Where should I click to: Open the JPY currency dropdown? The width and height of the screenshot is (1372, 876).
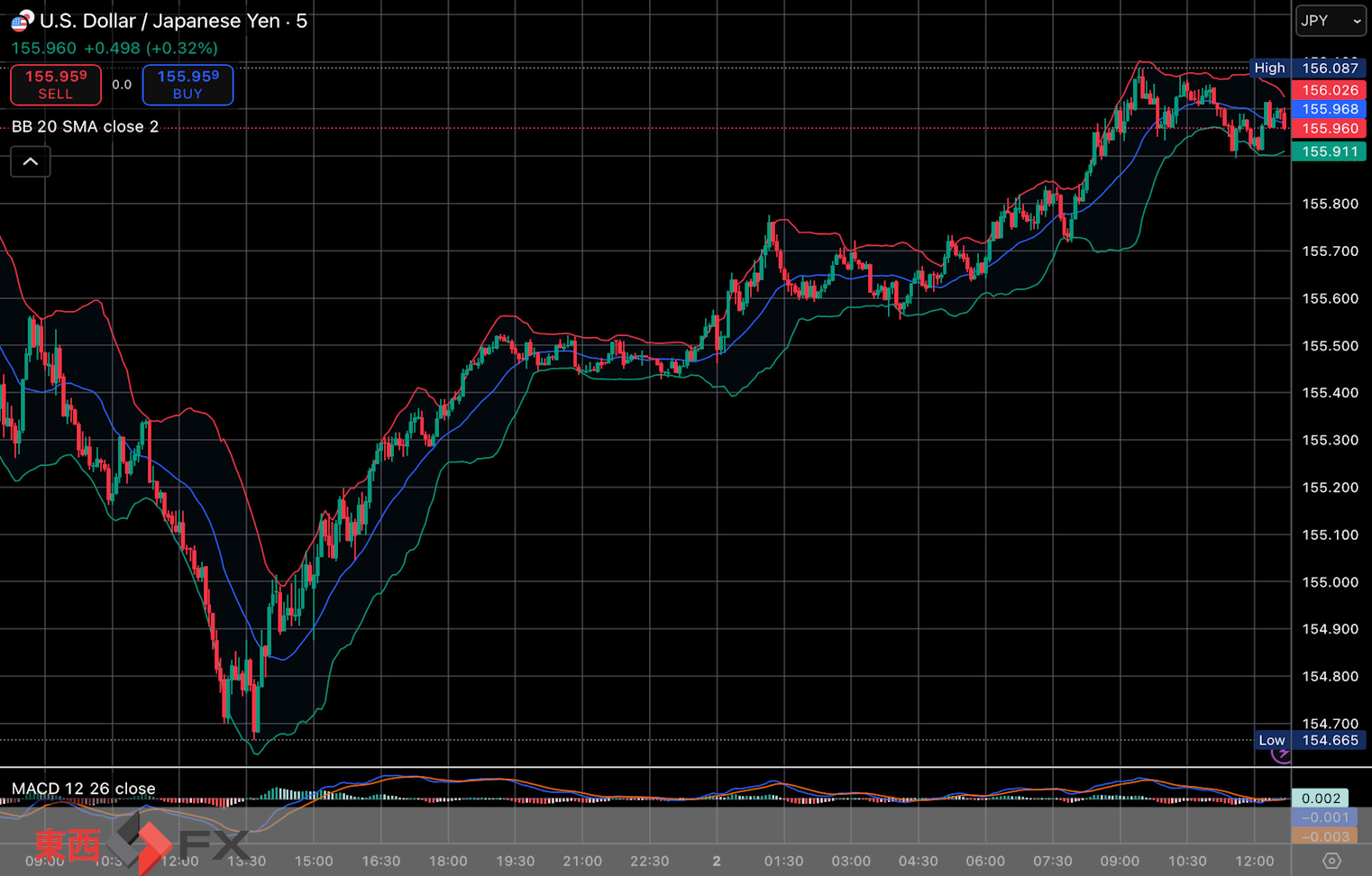click(x=1331, y=21)
